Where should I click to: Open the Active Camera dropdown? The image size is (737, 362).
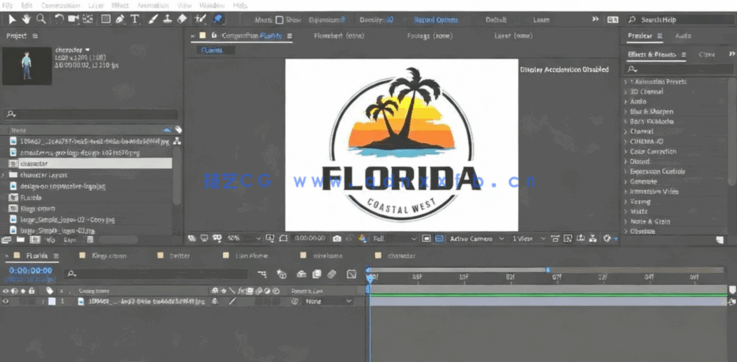pos(476,238)
